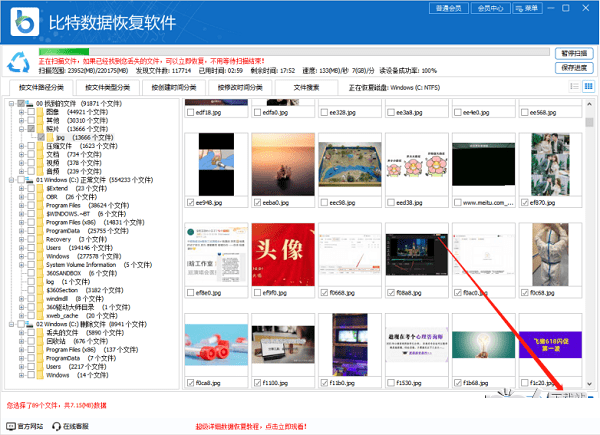
Task: Collapse the 00 找到的文件 root node
Action: point(11,103)
